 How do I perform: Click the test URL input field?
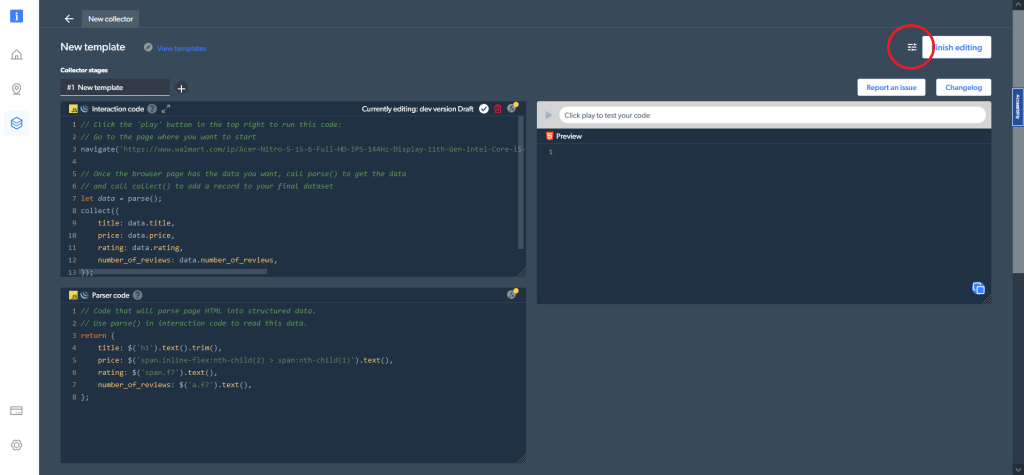(x=770, y=115)
